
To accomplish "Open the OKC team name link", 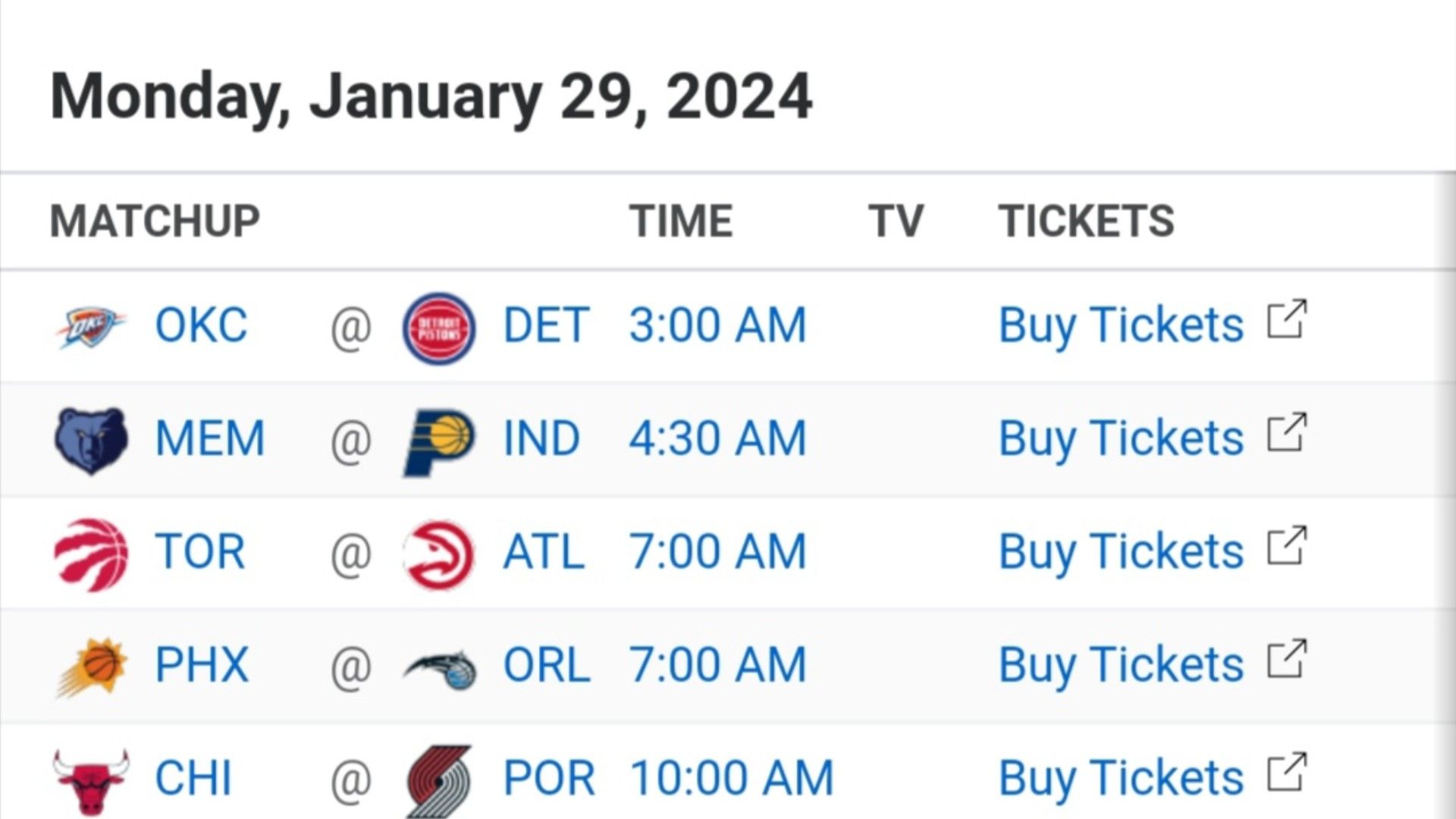I will point(201,325).
